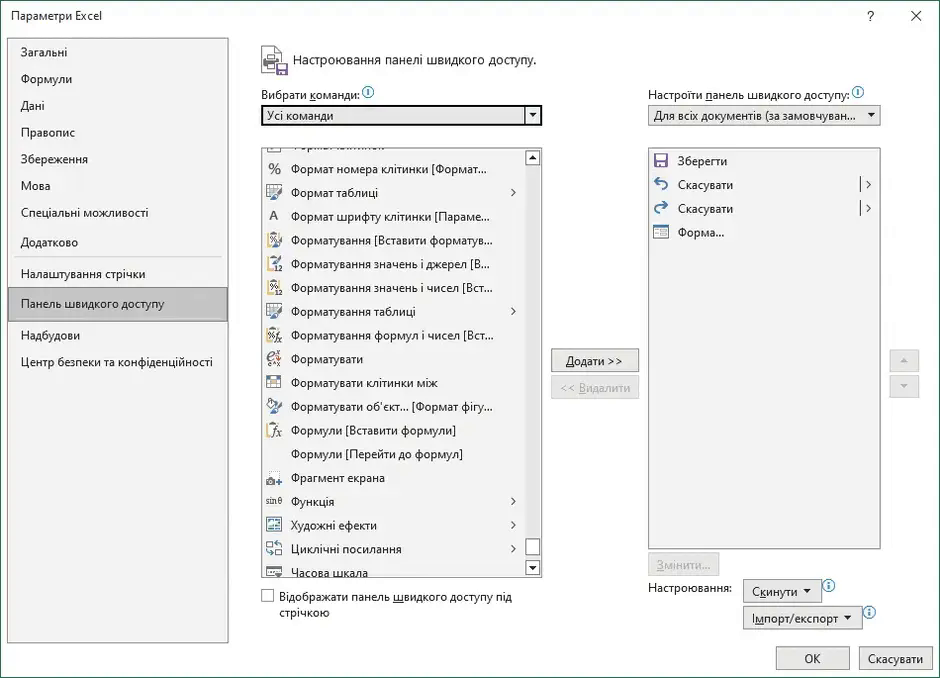This screenshot has width=940, height=678.
Task: Click the help question mark icon
Action: point(870,16)
